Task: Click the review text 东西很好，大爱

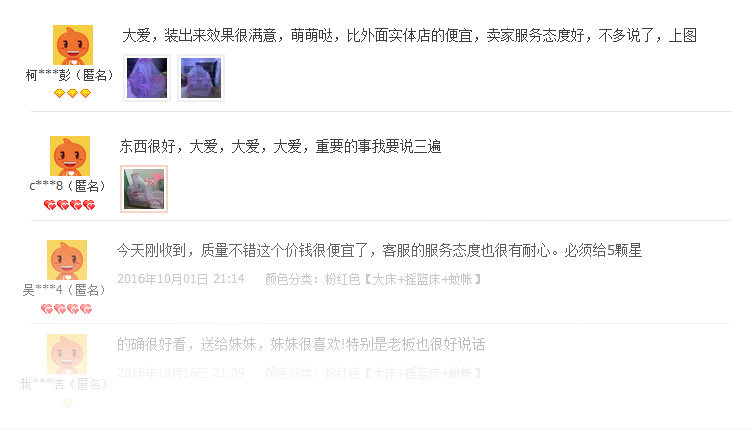Action: coord(280,146)
